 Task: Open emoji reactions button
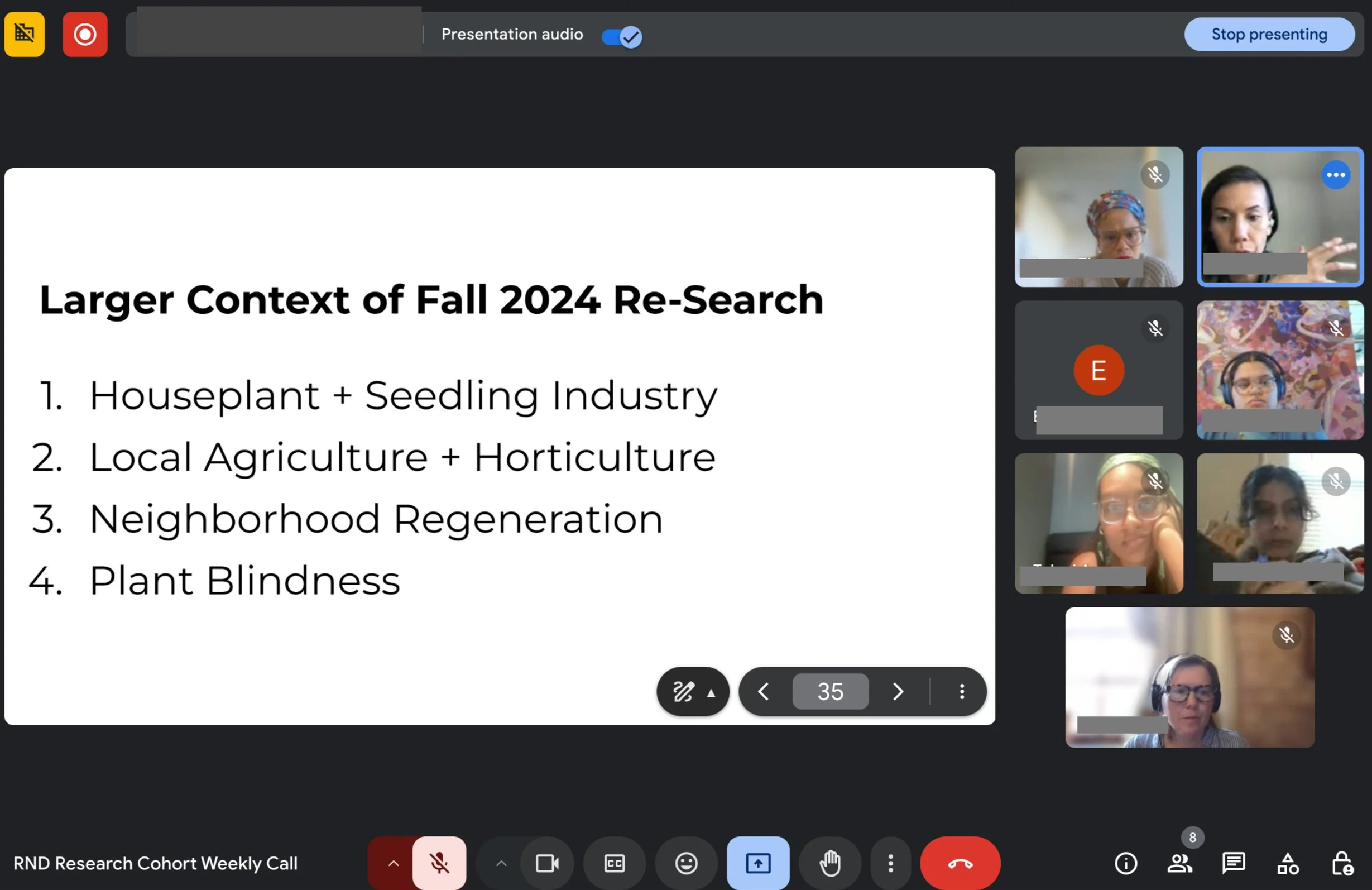(x=686, y=863)
